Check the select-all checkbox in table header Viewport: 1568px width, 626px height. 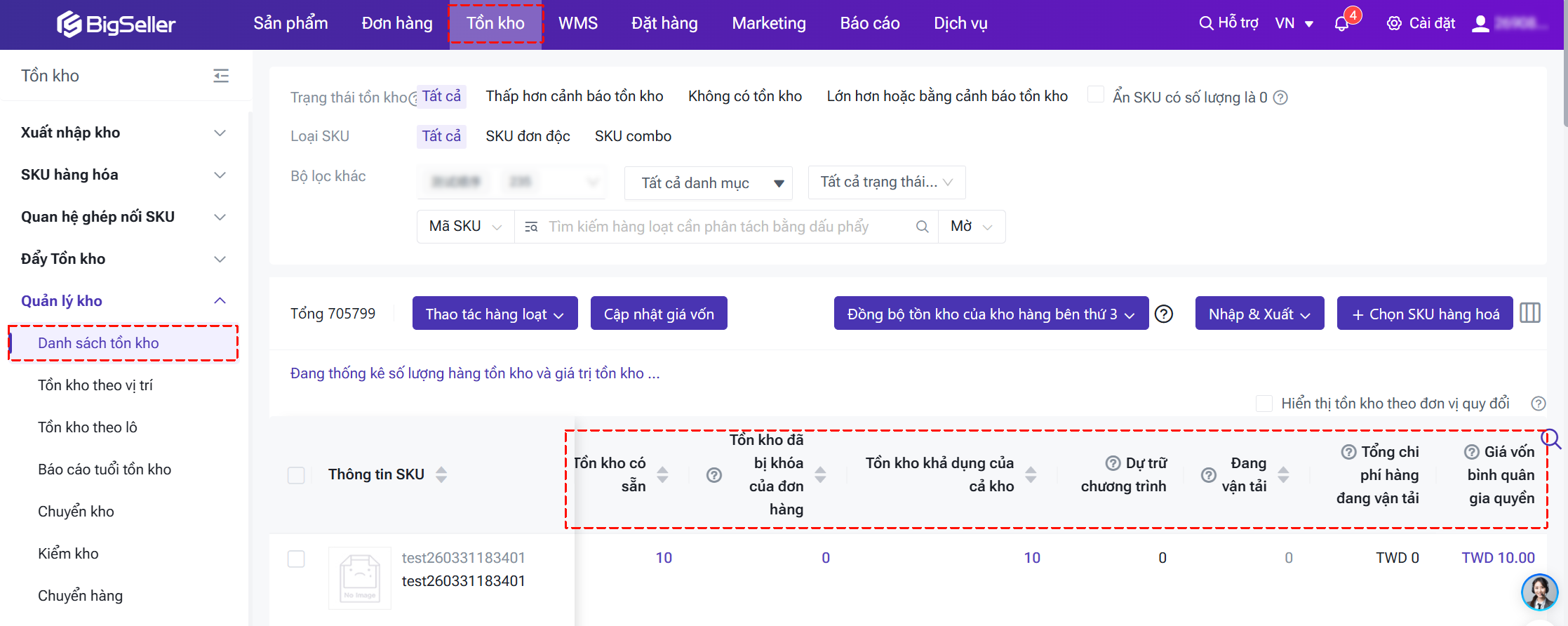[296, 475]
